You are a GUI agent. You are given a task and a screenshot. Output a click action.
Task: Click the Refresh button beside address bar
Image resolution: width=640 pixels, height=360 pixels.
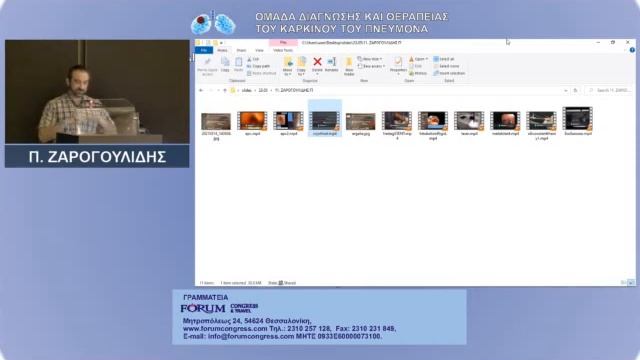pyautogui.click(x=576, y=90)
